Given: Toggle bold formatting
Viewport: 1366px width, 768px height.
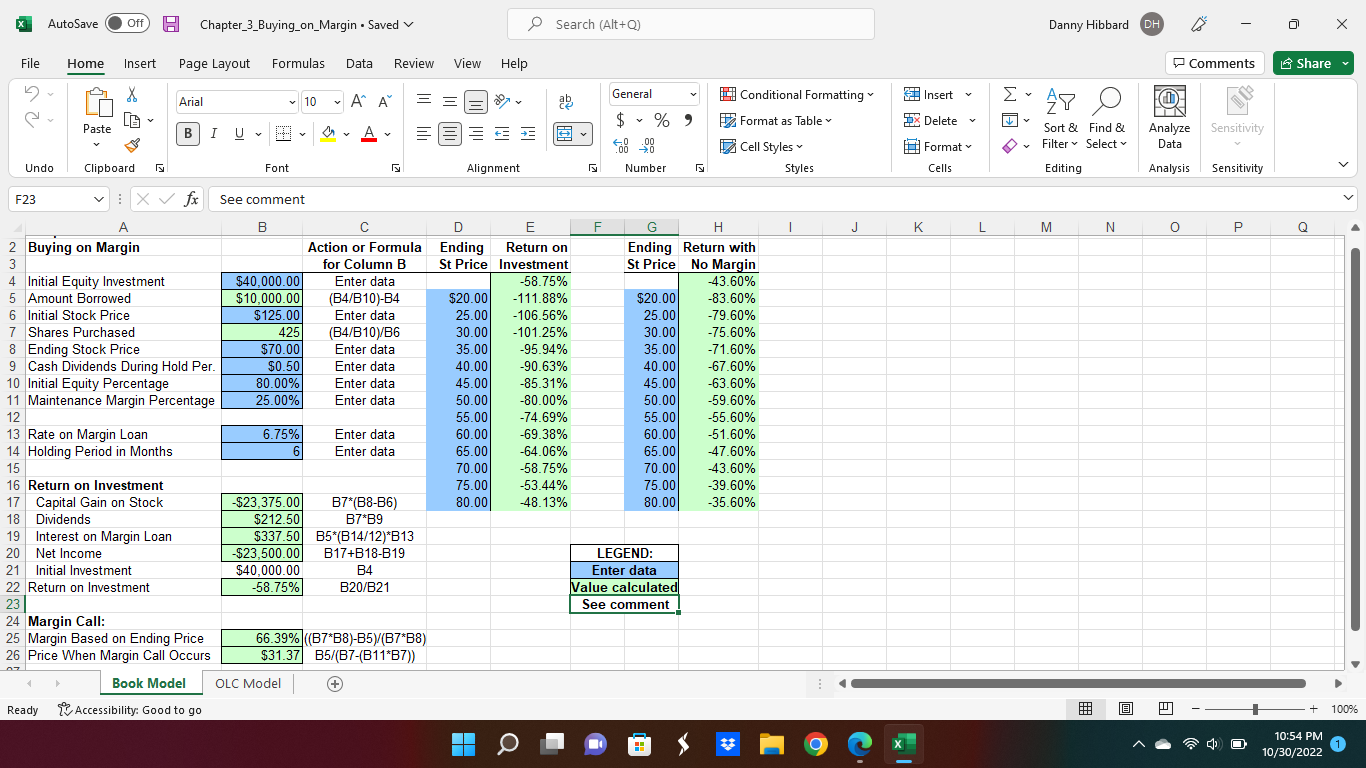Looking at the screenshot, I should (x=187, y=133).
